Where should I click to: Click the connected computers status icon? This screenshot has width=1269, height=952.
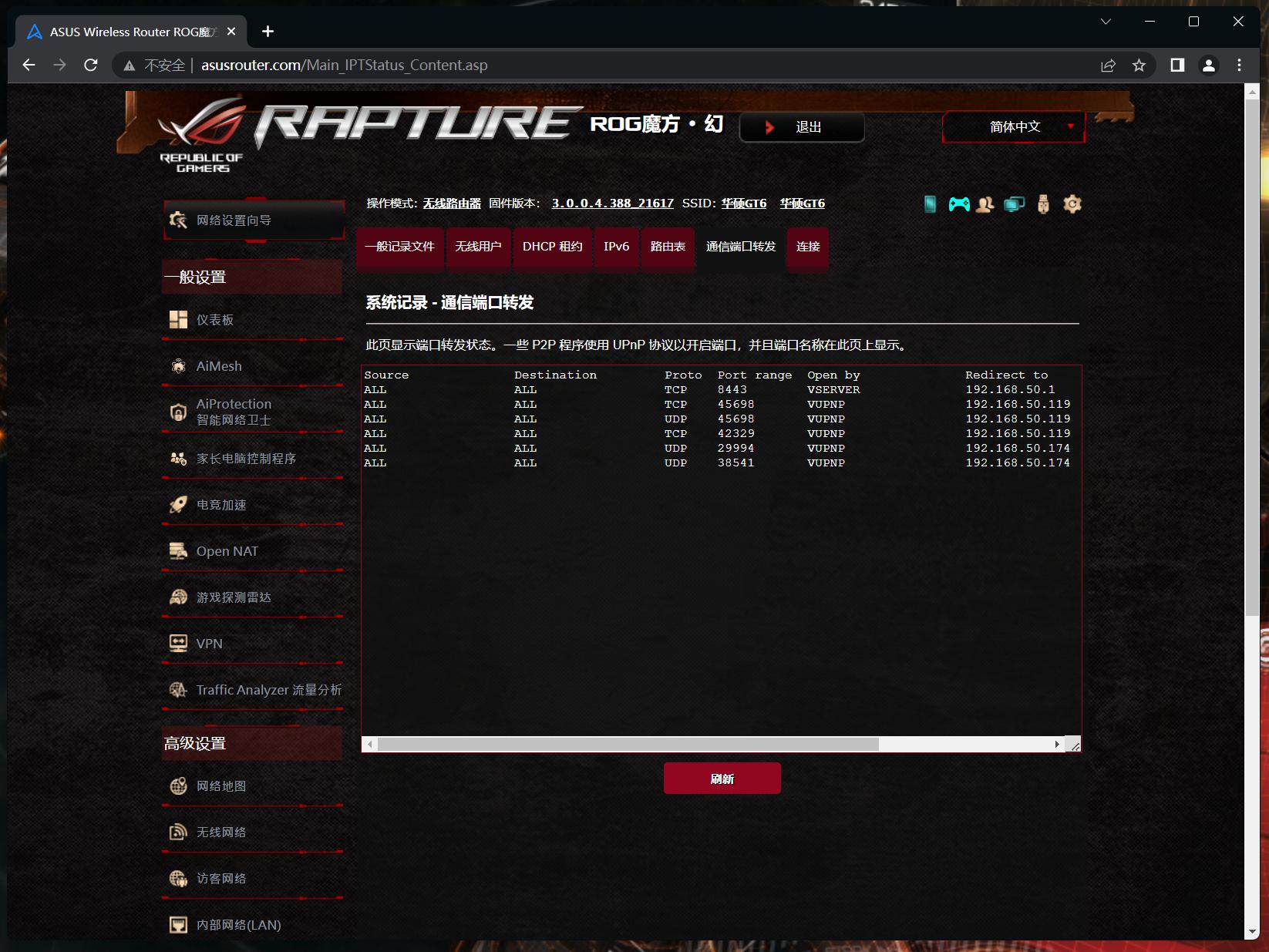click(1014, 204)
